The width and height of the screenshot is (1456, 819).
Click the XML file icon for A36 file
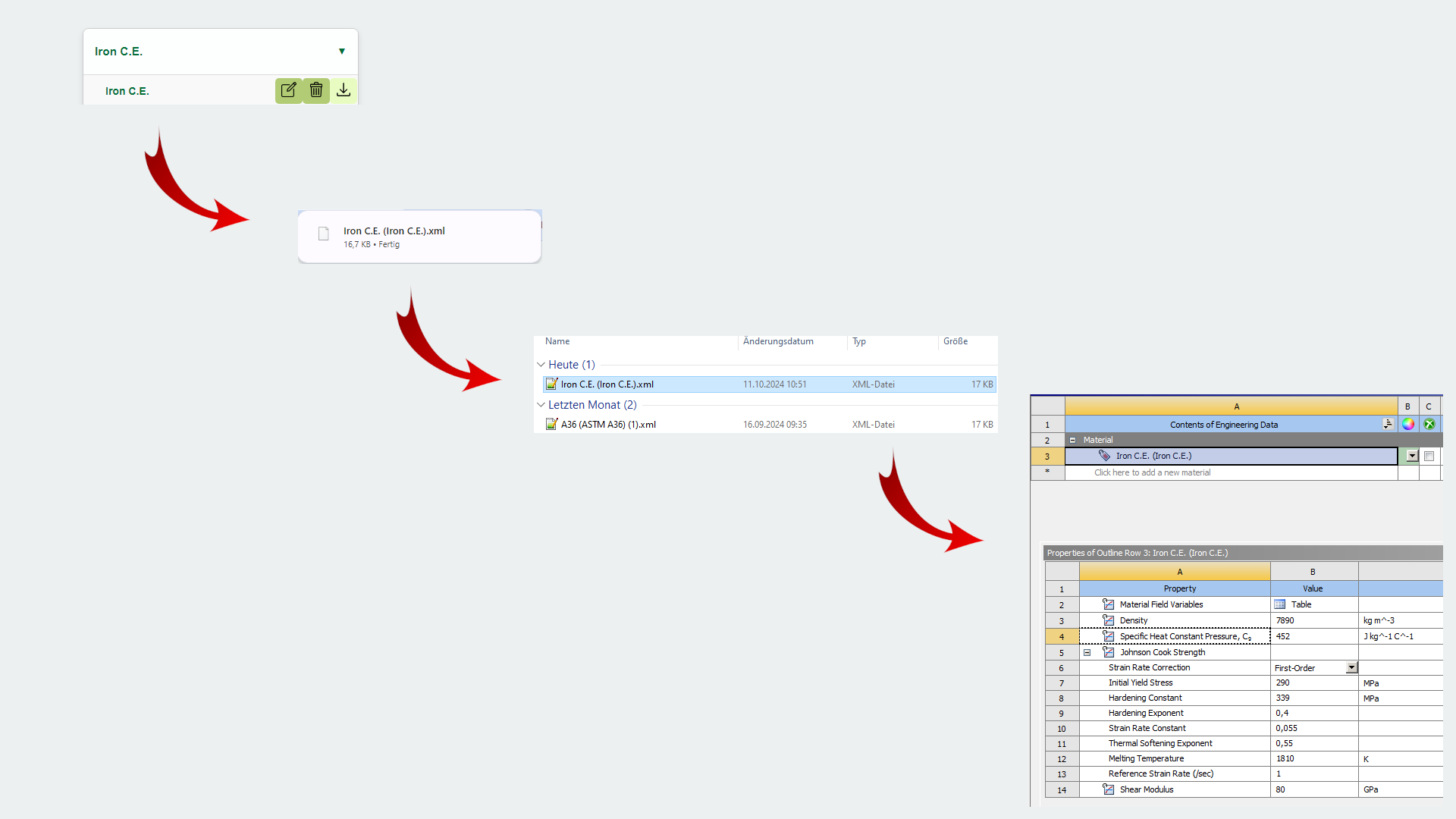(x=552, y=424)
